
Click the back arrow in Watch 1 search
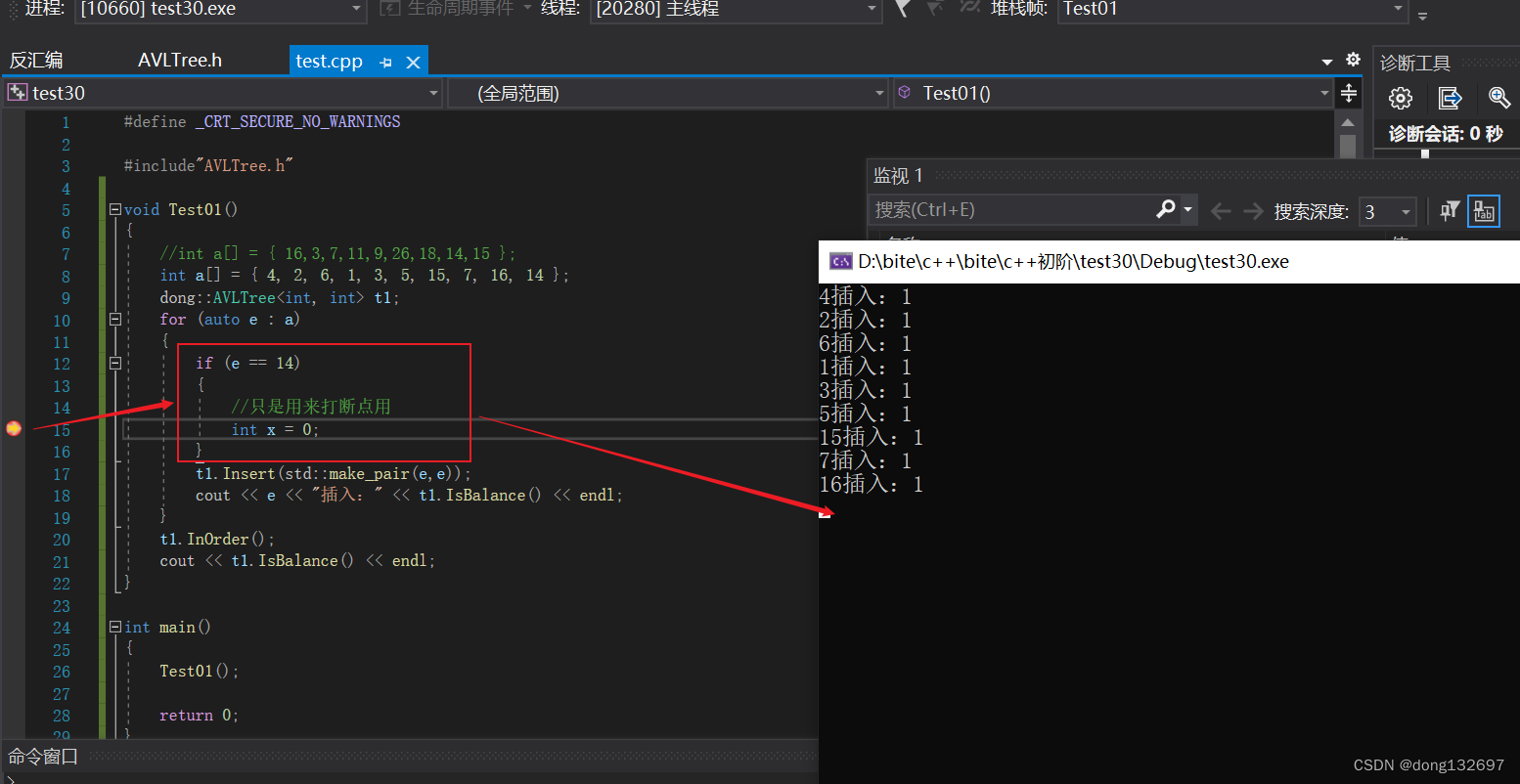[1220, 211]
